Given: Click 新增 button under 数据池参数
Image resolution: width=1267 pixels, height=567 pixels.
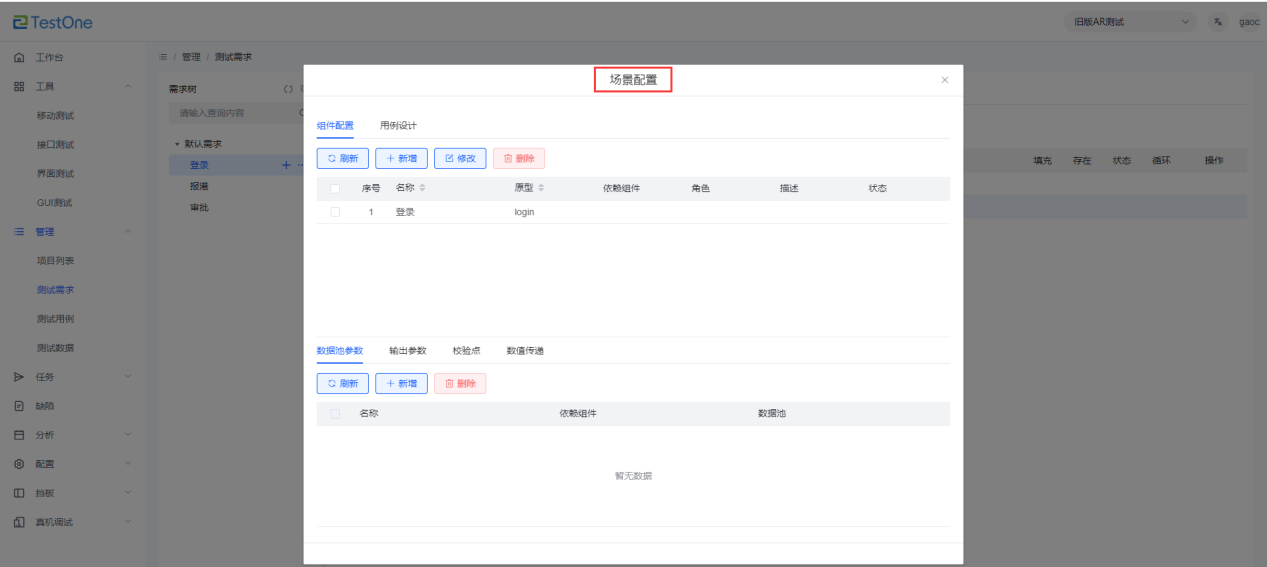Looking at the screenshot, I should click(x=401, y=383).
